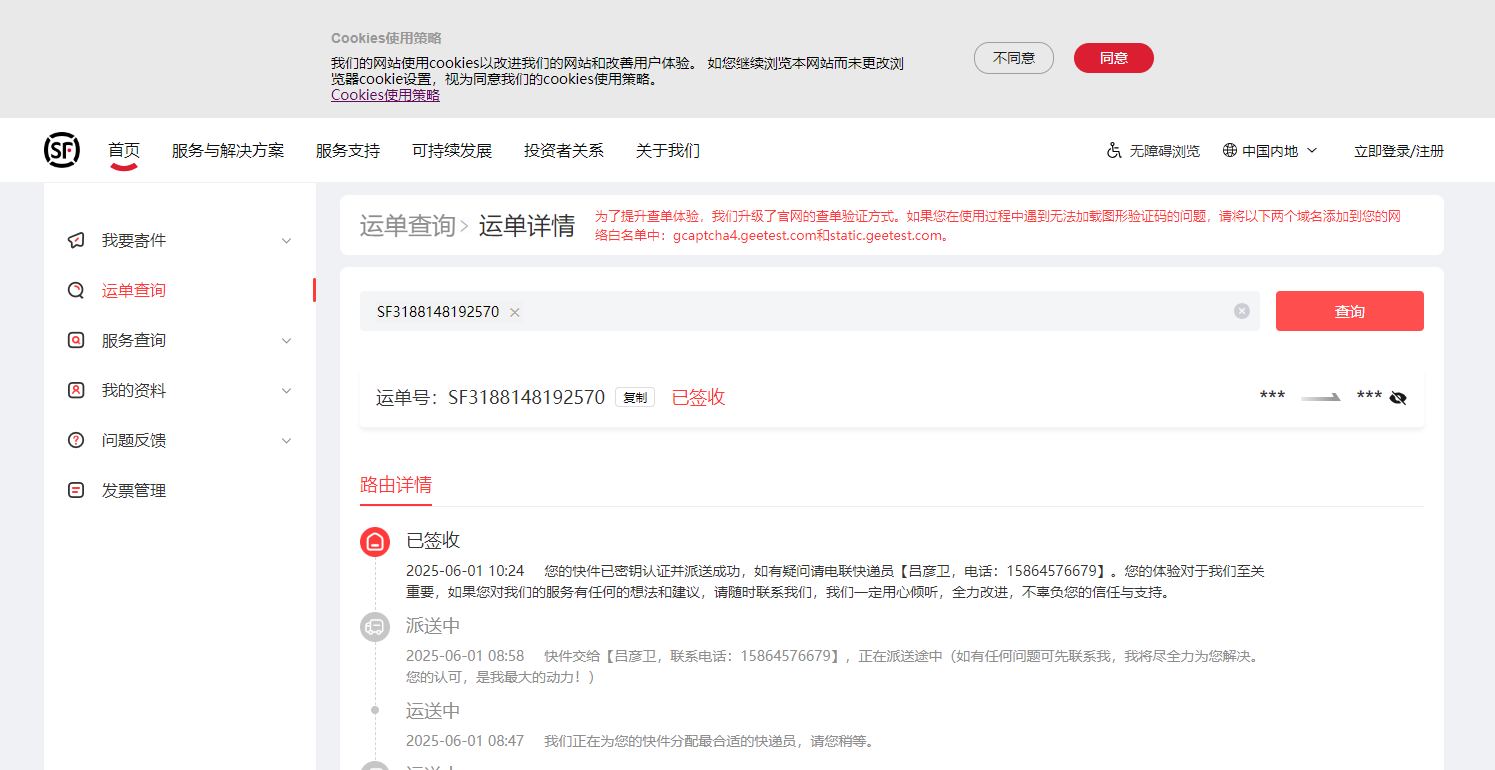Click the 发票管理 invoice icon
Screen dimensions: 1495x770
[x=76, y=491]
